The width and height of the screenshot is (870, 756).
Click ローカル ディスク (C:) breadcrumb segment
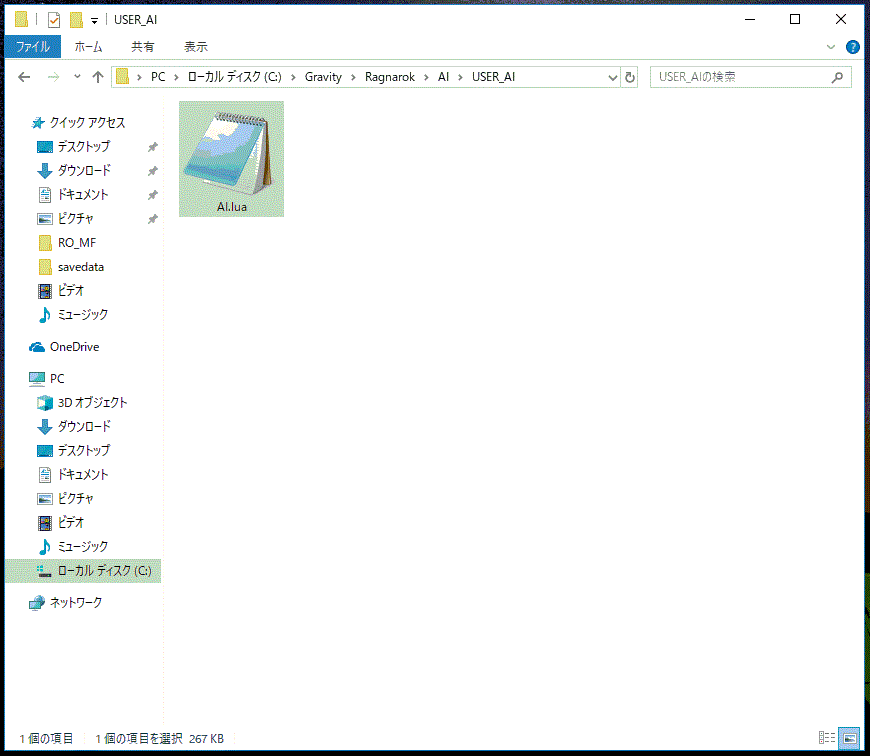point(235,77)
